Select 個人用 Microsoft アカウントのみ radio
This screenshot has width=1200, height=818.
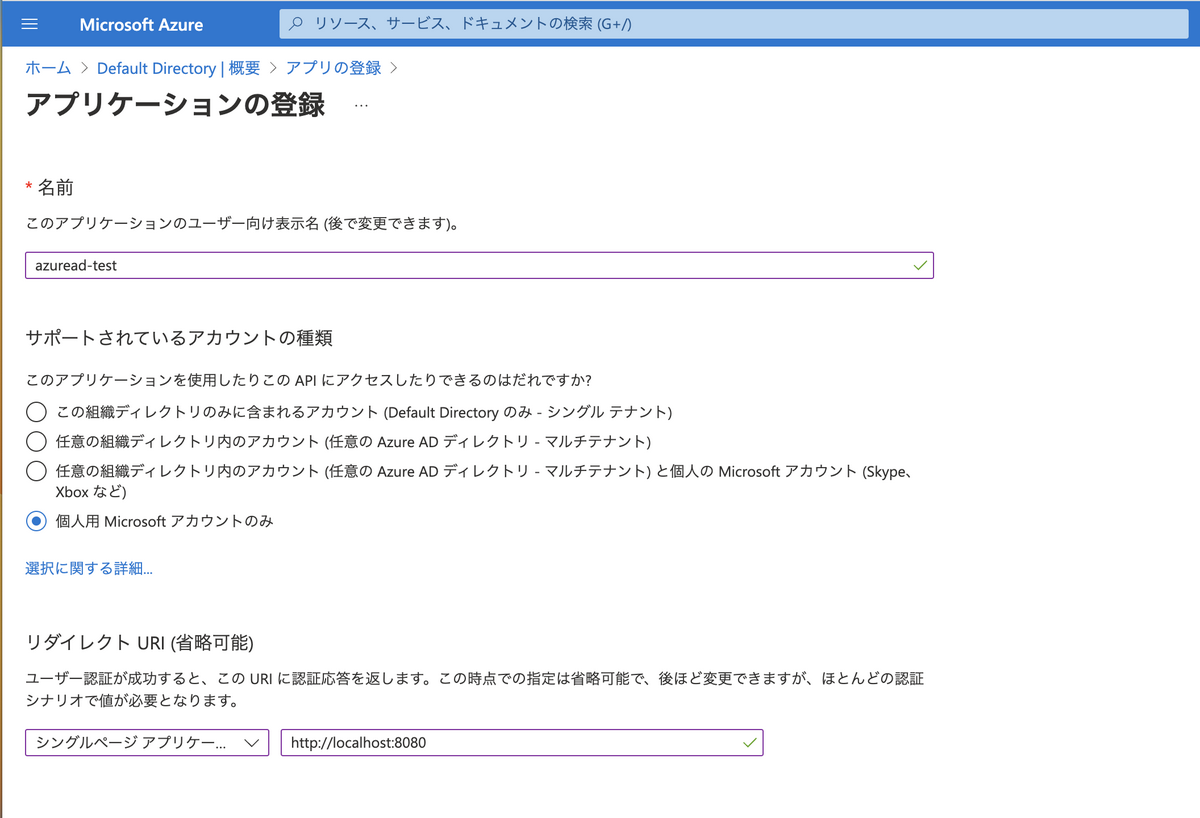36,521
